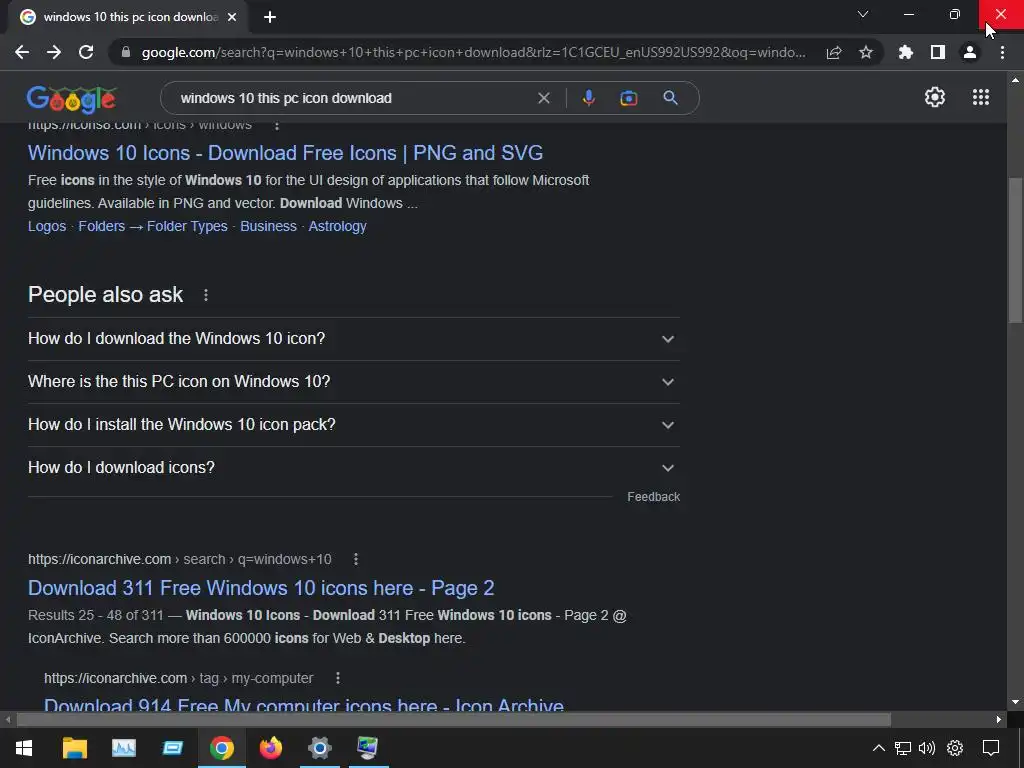Visit the Business sitelink

pos(268,226)
